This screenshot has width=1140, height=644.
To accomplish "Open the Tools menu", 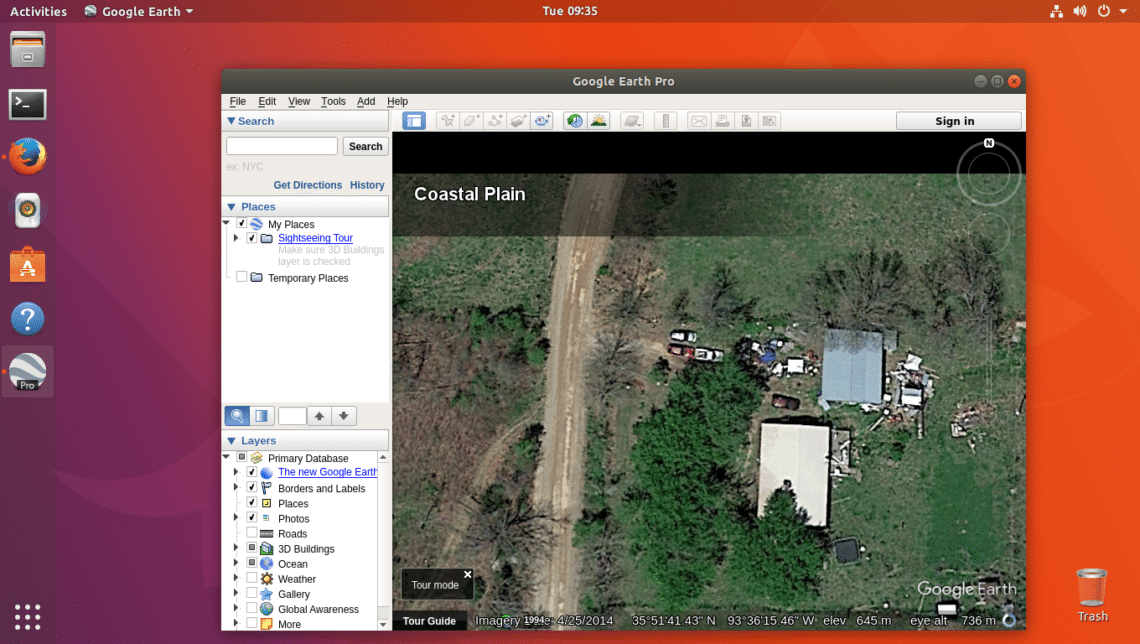I will tap(333, 101).
